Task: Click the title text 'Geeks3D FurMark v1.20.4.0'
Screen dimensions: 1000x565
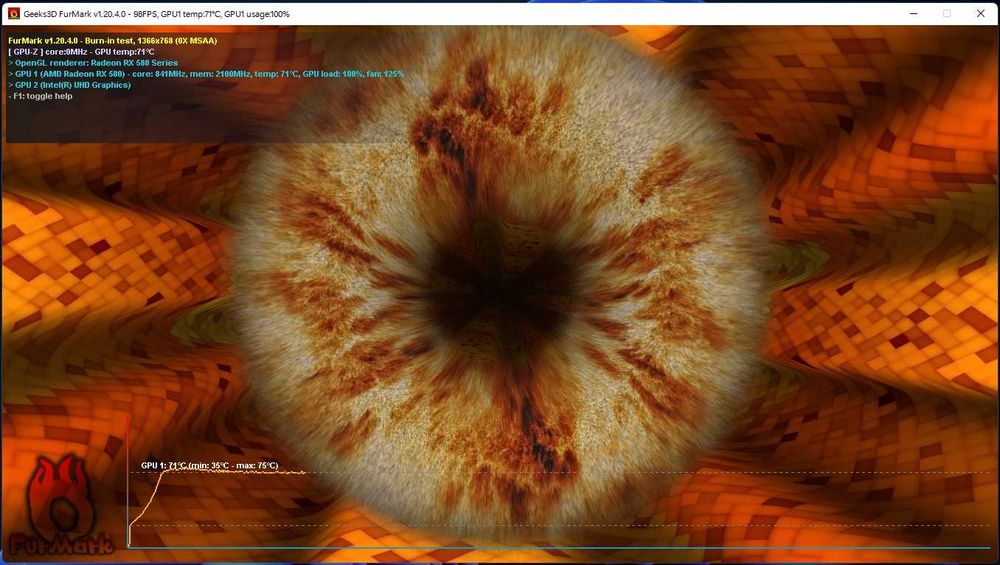Action: pyautogui.click(x=75, y=14)
